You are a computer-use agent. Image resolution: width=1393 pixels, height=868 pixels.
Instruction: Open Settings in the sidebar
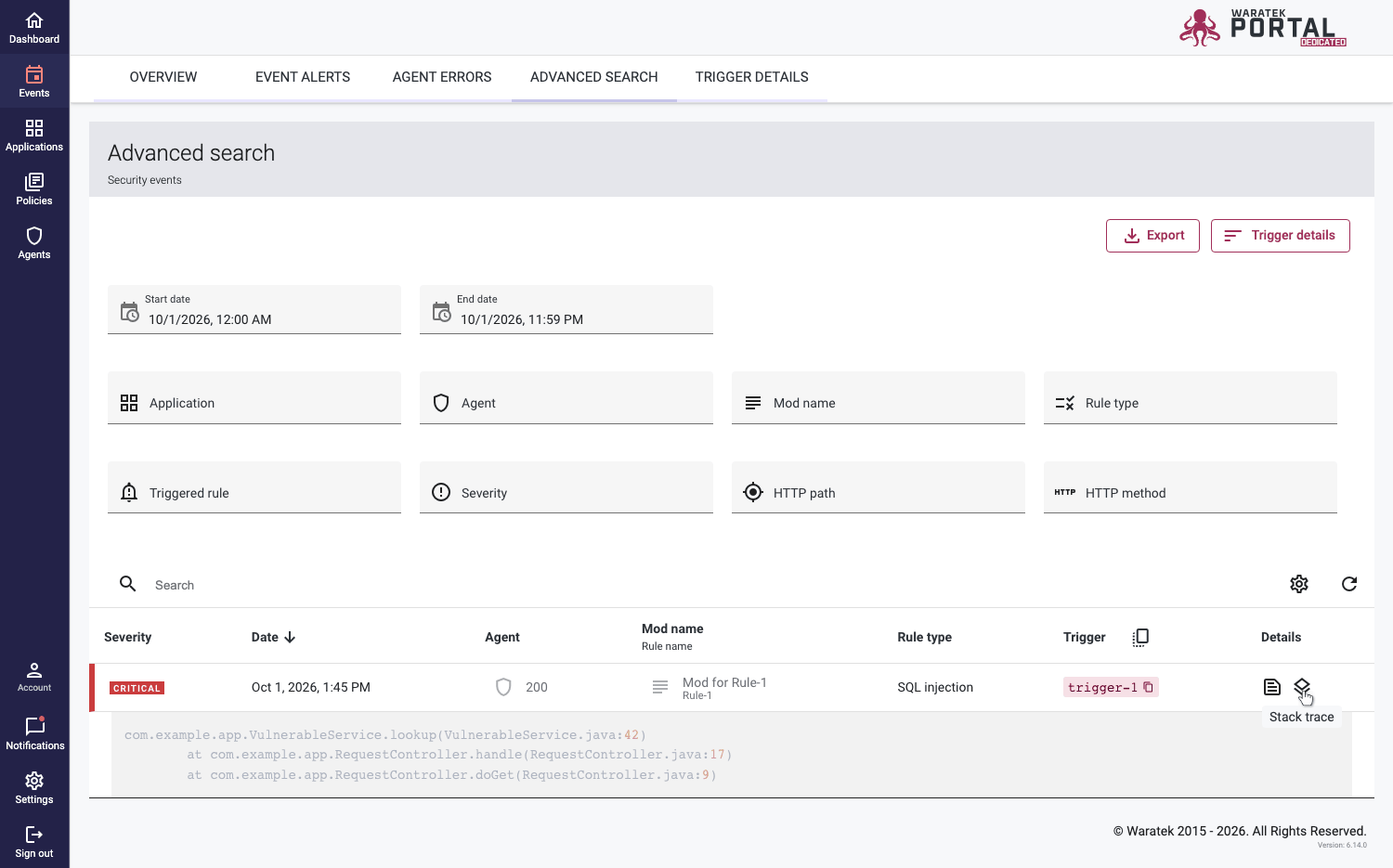point(34,787)
